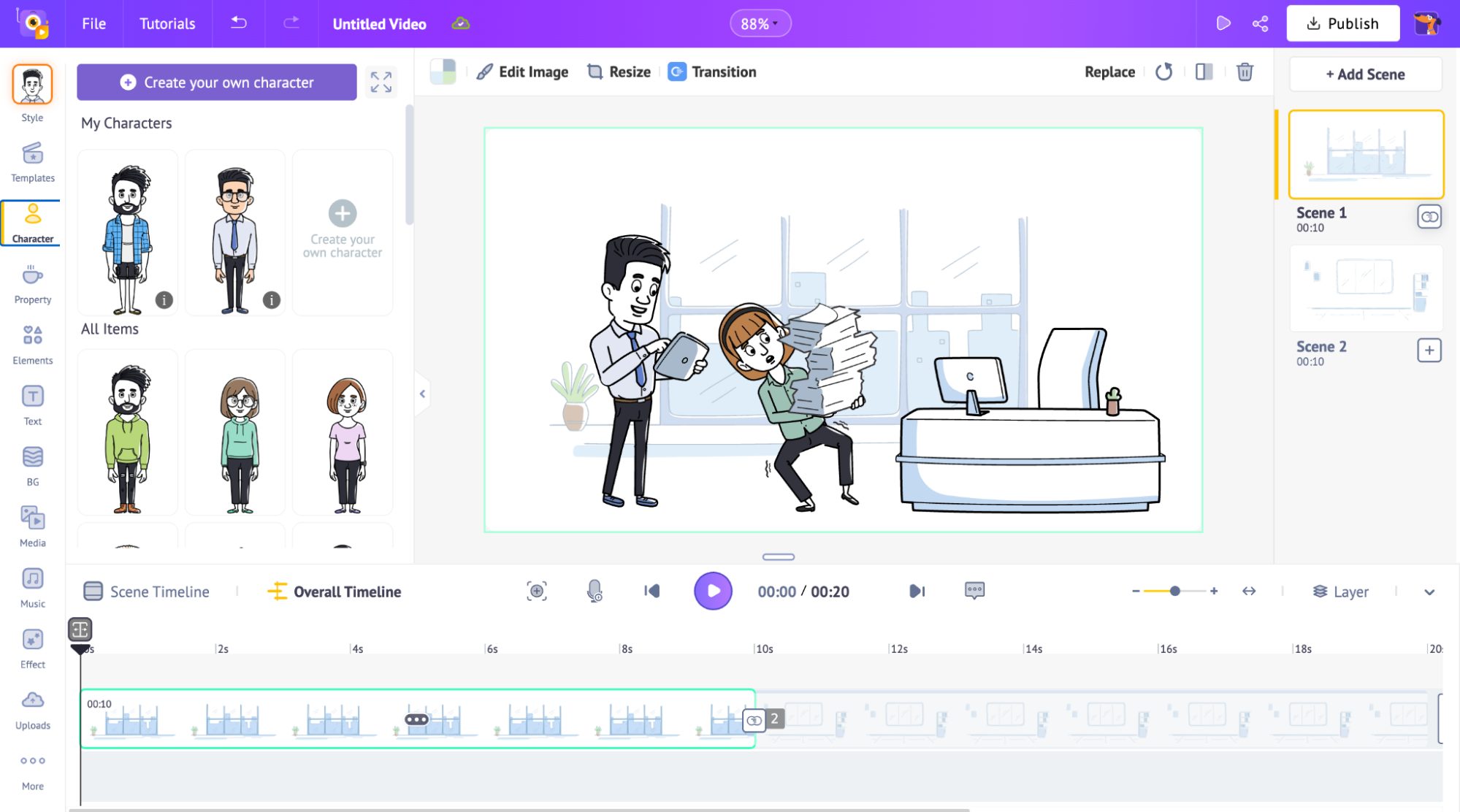Screen dimensions: 1460x812
Task: Open the Text sidebar section
Action: [32, 405]
